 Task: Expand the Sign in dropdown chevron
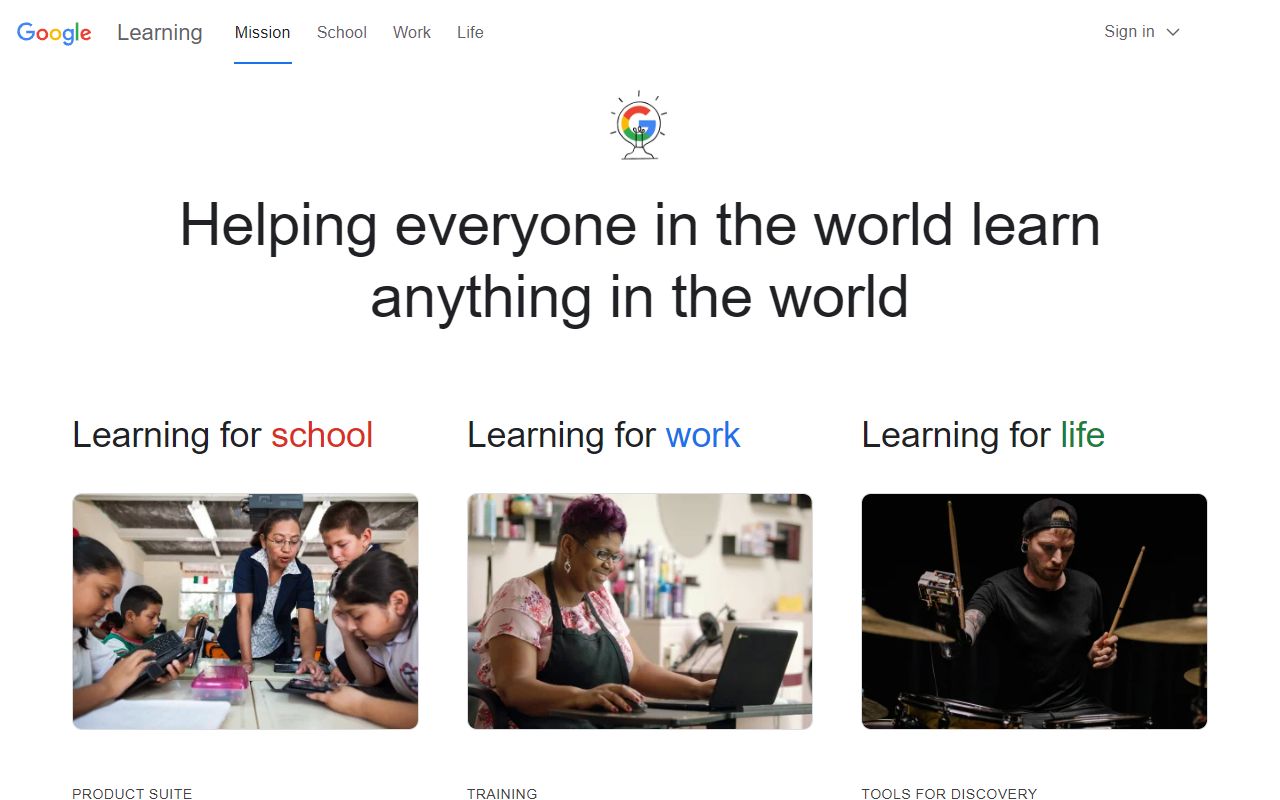[1173, 32]
